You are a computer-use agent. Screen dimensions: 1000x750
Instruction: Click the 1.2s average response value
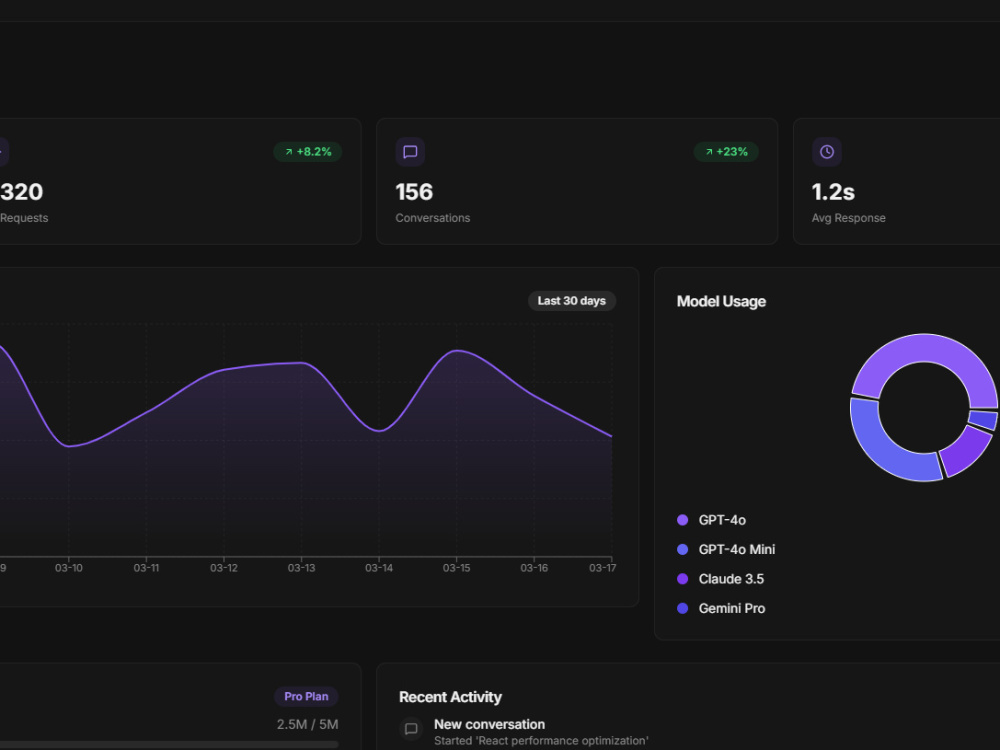pos(833,192)
